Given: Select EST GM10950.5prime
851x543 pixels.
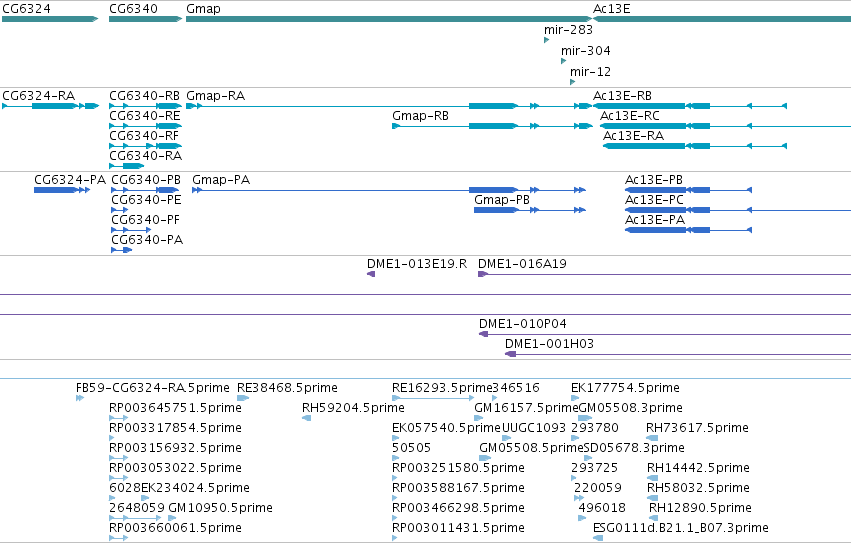Looking at the screenshot, I should tap(220, 508).
